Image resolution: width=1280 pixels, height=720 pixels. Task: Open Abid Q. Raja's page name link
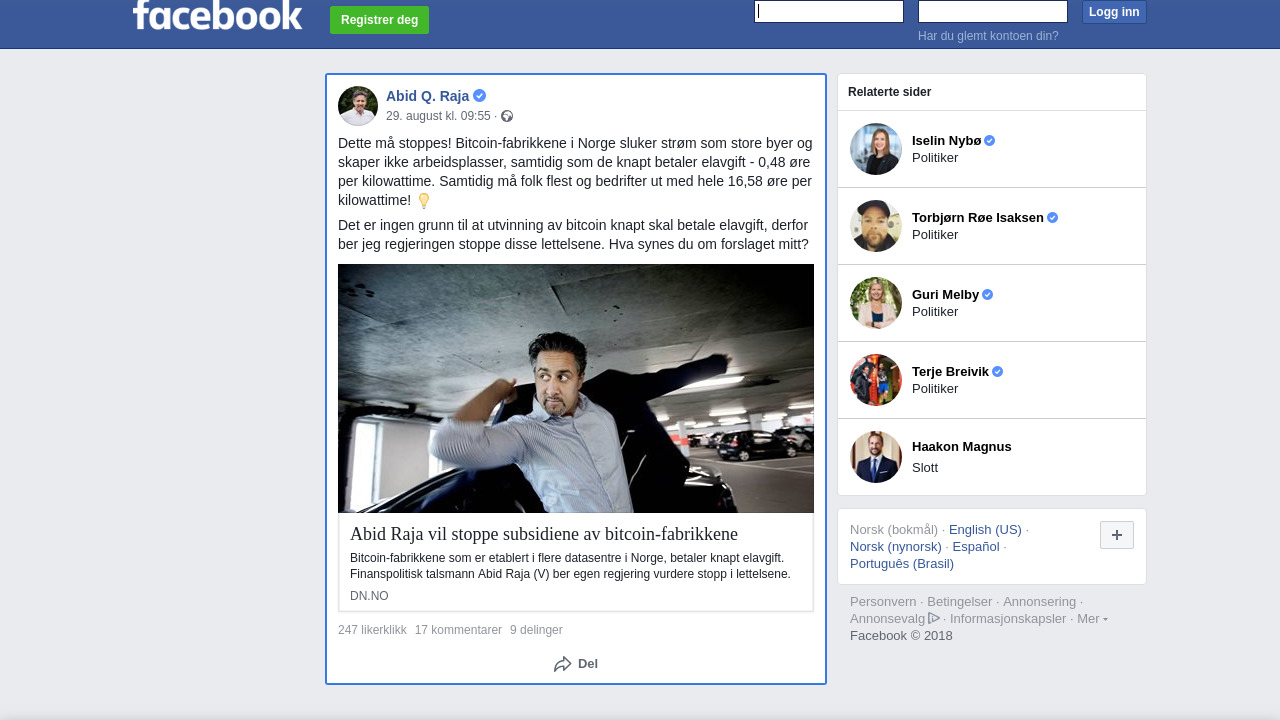click(427, 96)
